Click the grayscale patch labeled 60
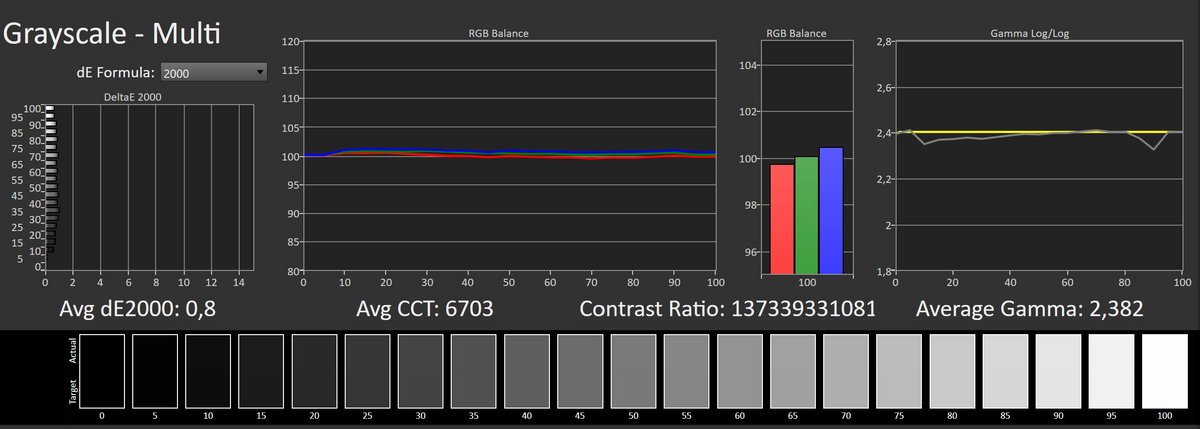The image size is (1200, 429). (x=740, y=369)
